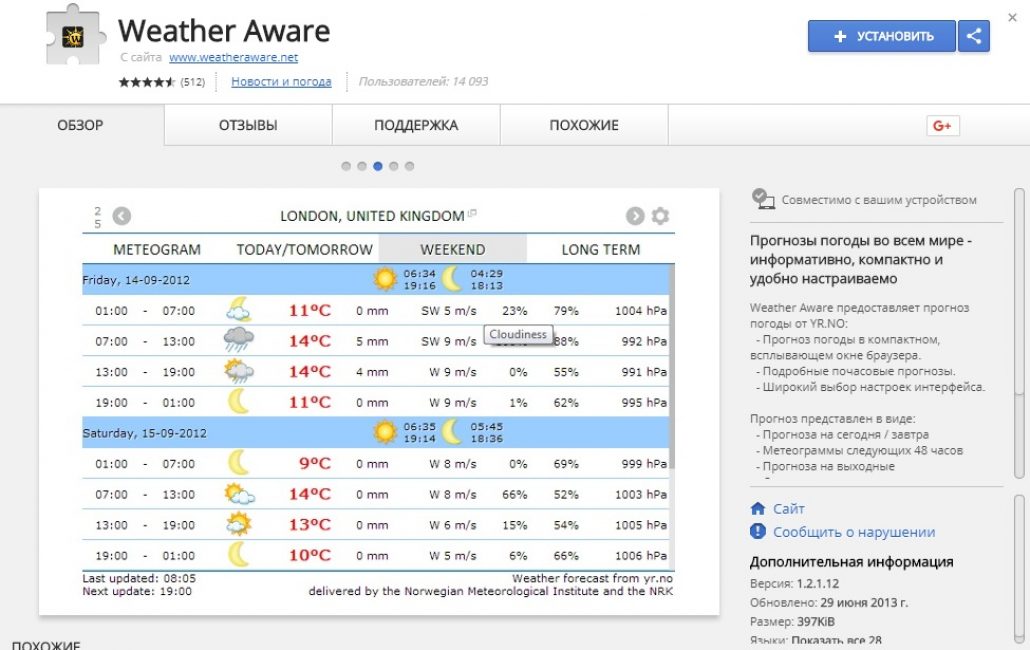1030x650 pixels.
Task: Select the LONG TERM tab in widget
Action: click(x=600, y=249)
